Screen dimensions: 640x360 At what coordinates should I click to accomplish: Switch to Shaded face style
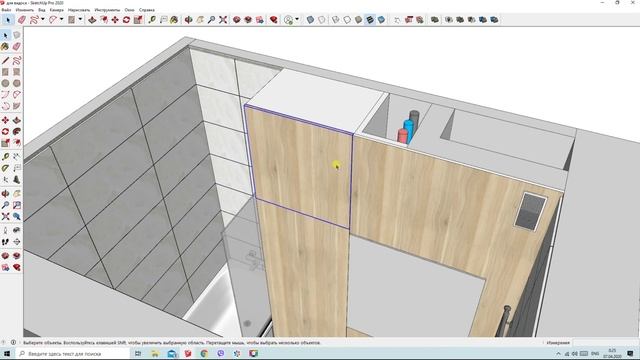tap(358, 20)
